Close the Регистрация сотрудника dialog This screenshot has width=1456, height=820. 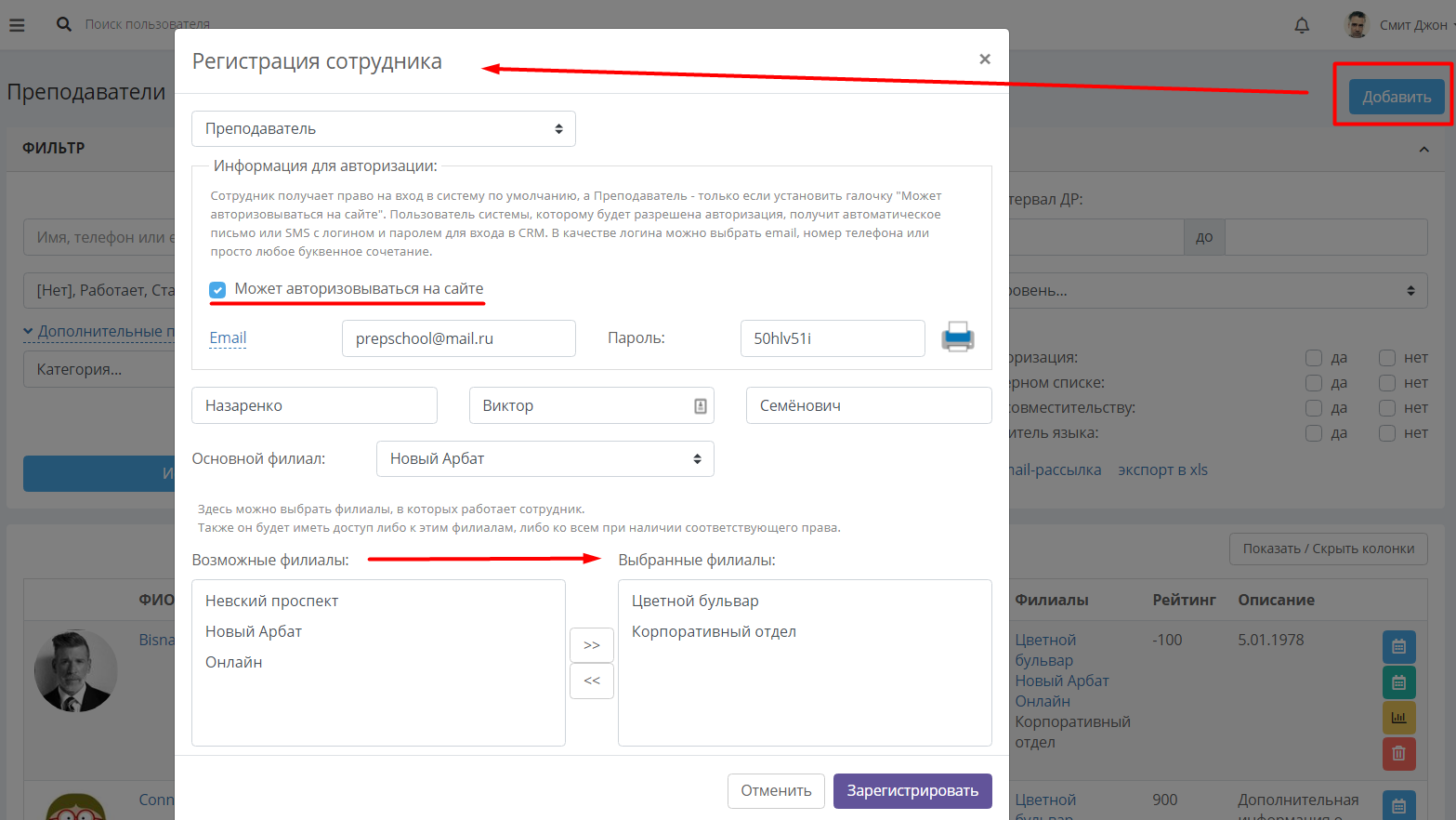[985, 60]
